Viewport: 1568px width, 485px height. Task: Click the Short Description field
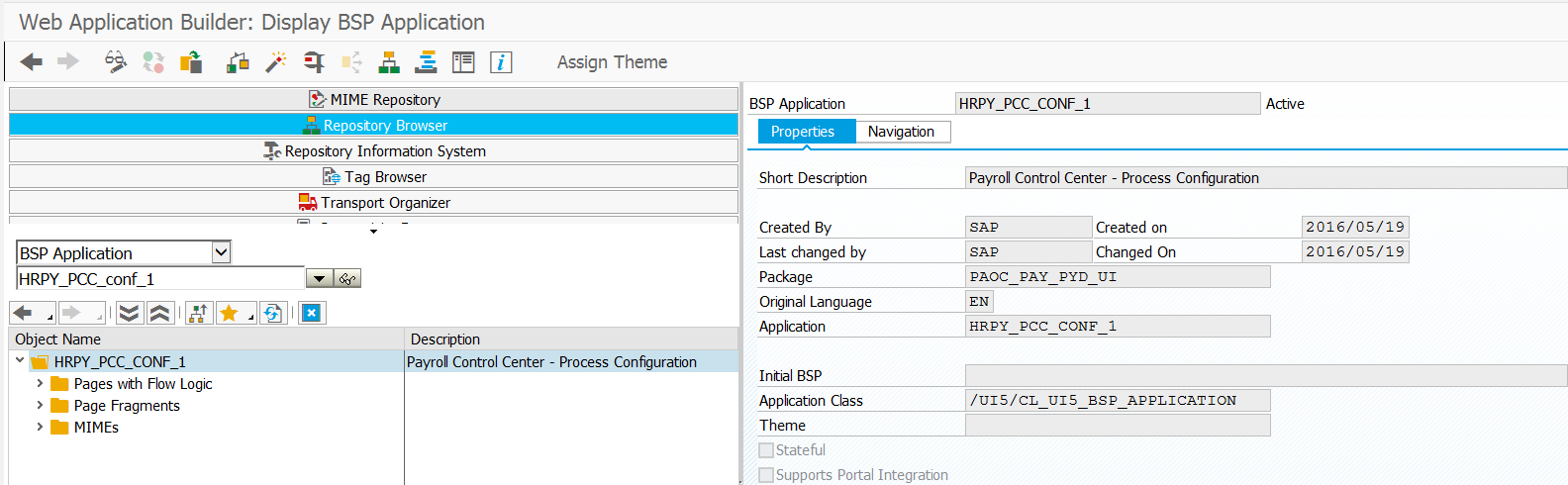(x=1266, y=178)
